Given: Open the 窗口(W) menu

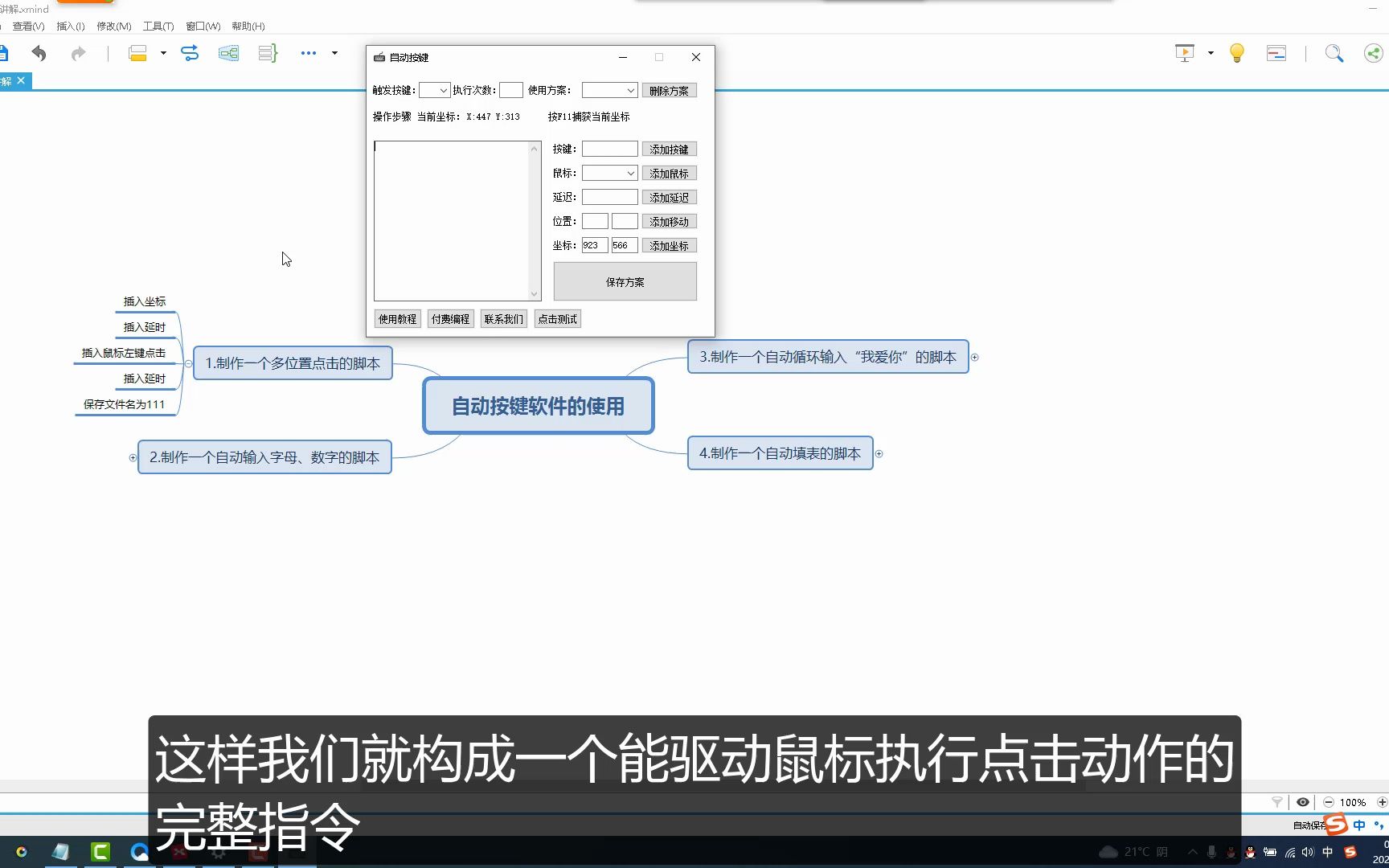Looking at the screenshot, I should (x=203, y=27).
